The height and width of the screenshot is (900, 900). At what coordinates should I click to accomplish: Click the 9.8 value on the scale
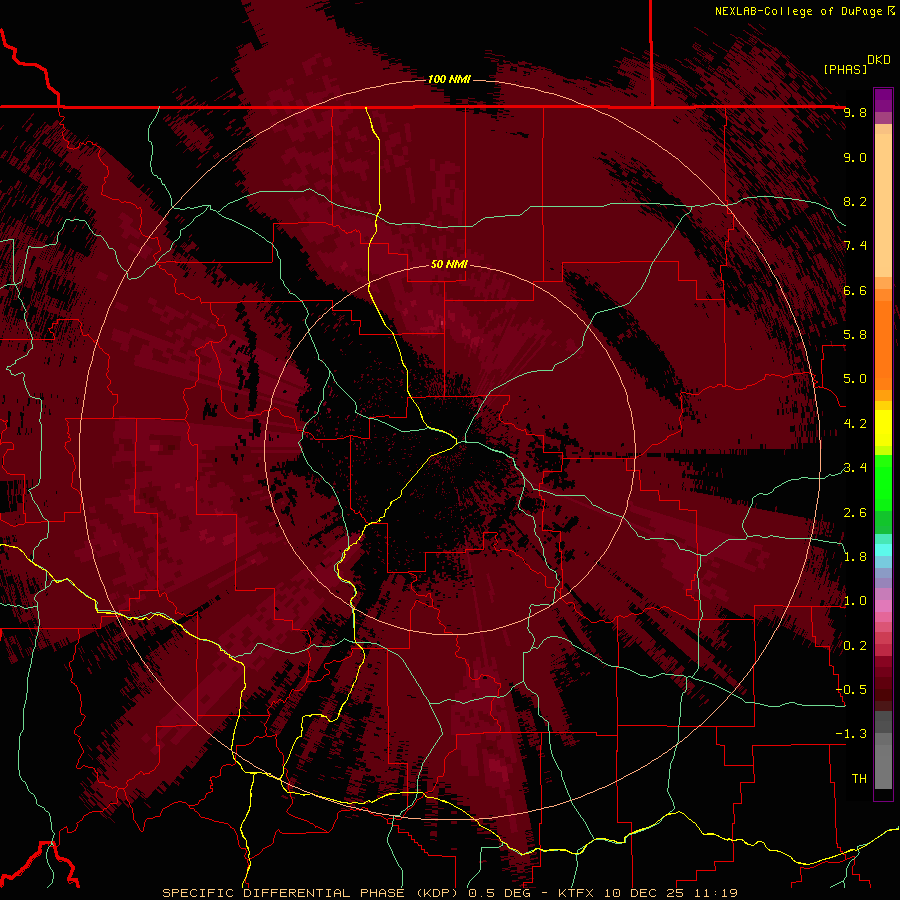click(x=855, y=112)
